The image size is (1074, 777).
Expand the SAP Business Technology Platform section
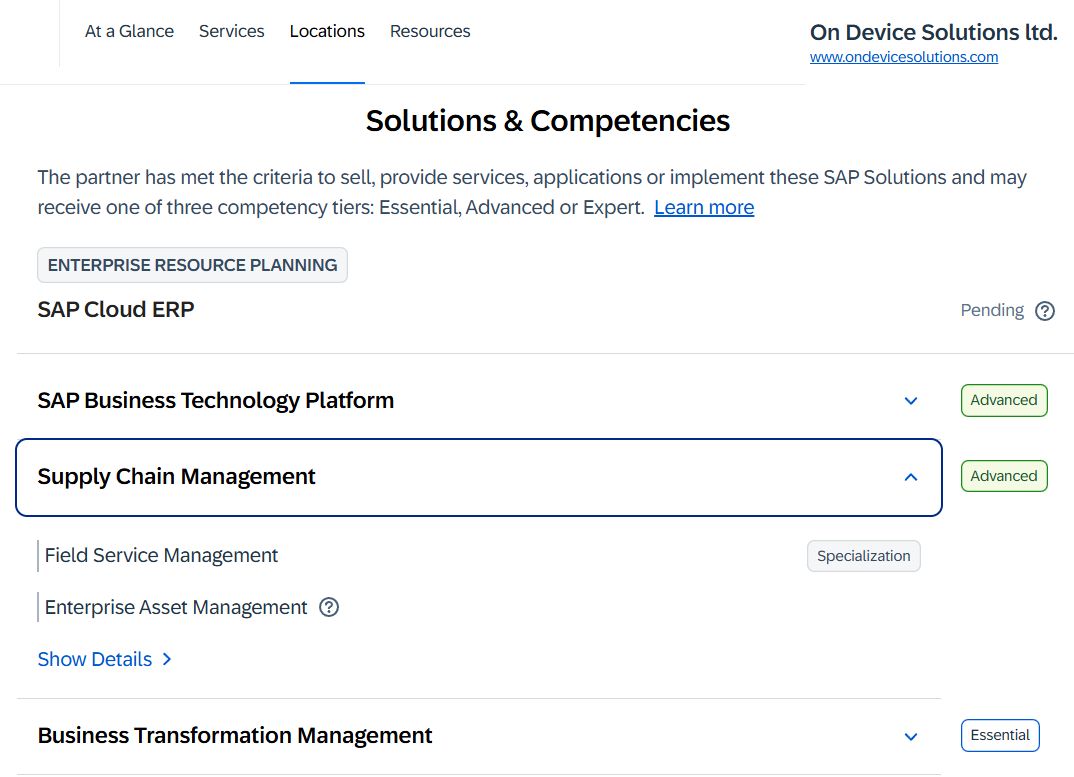911,400
